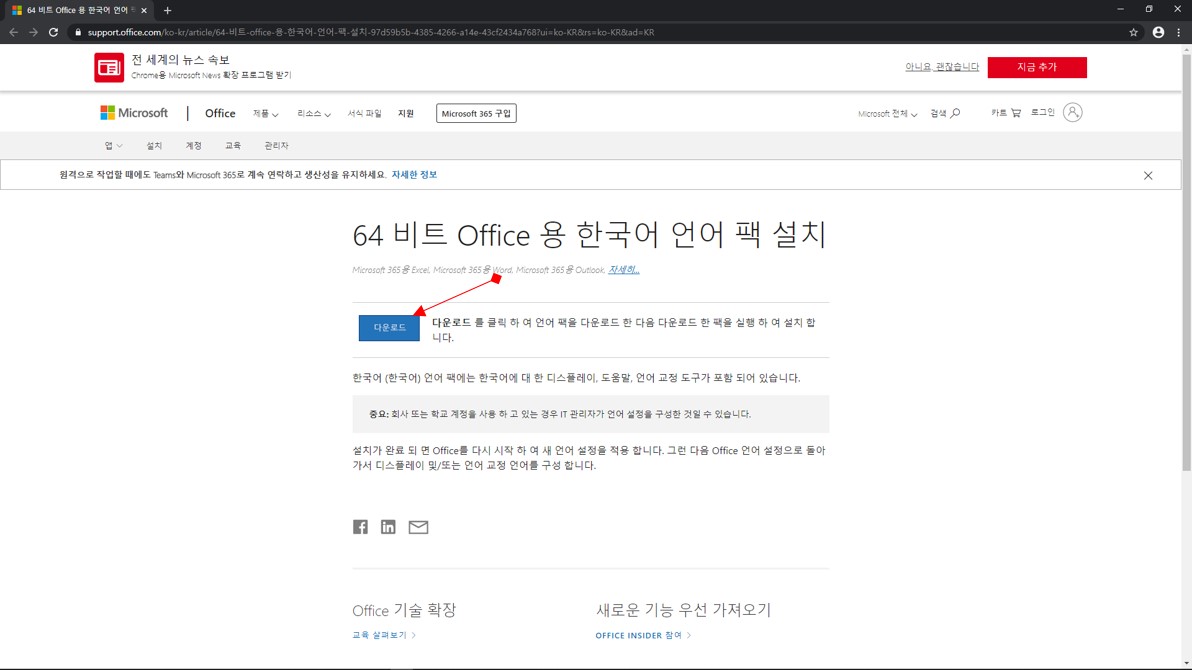Open the 교육 submenu item
1192x670 pixels.
[x=233, y=145]
